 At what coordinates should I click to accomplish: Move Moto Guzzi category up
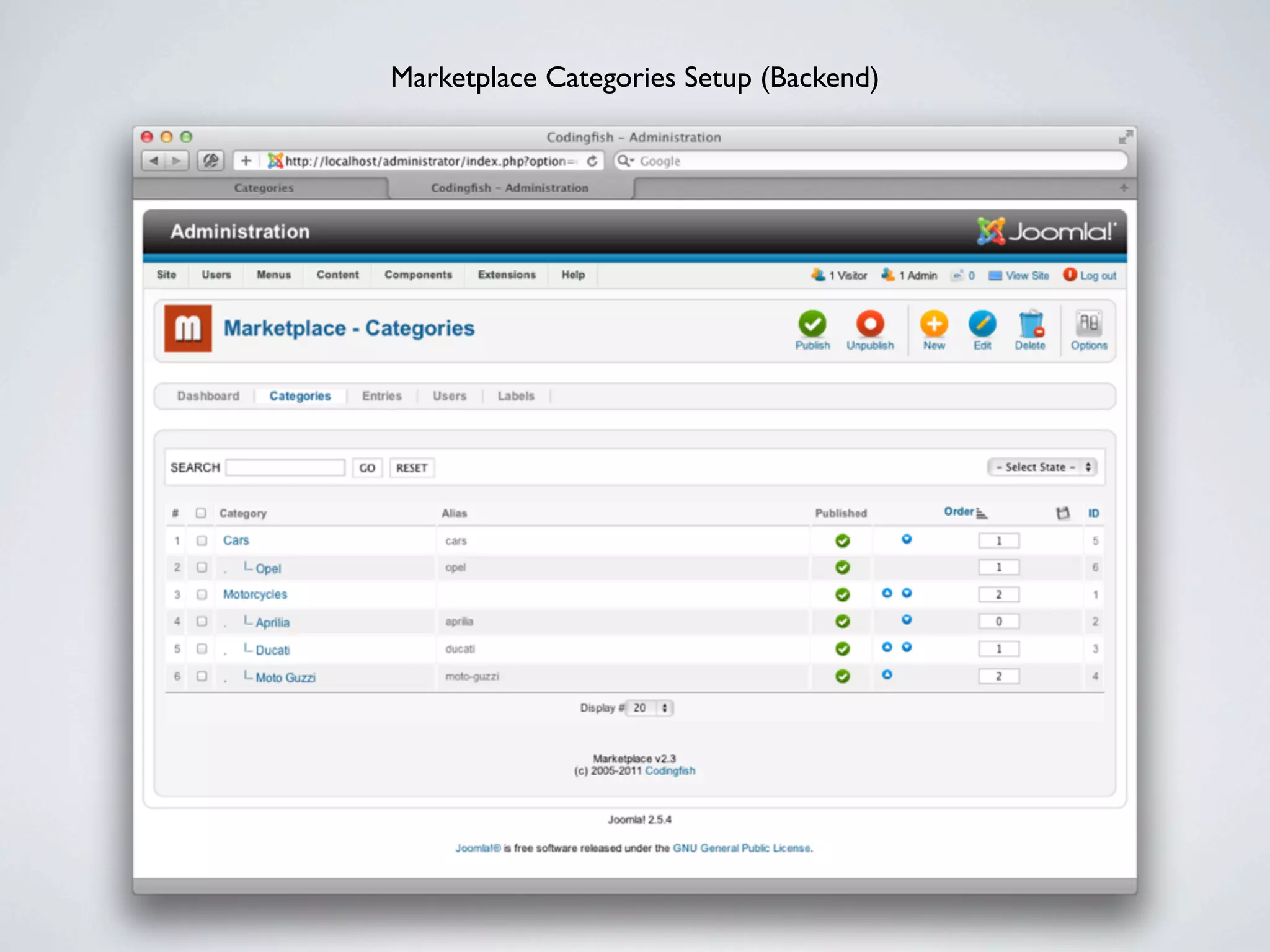point(887,674)
